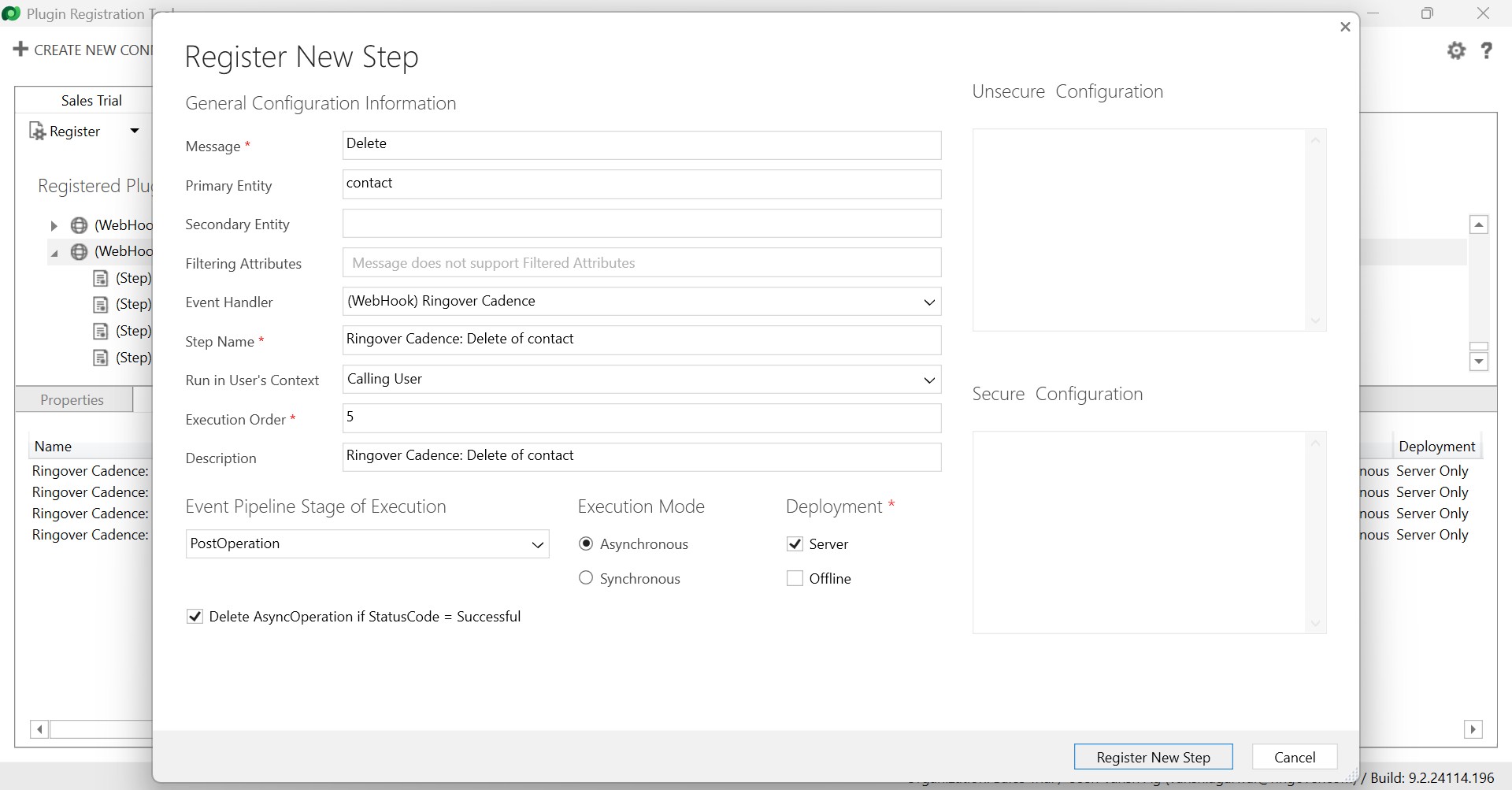Select the first WebHook globe icon
1512x790 pixels.
(79, 225)
